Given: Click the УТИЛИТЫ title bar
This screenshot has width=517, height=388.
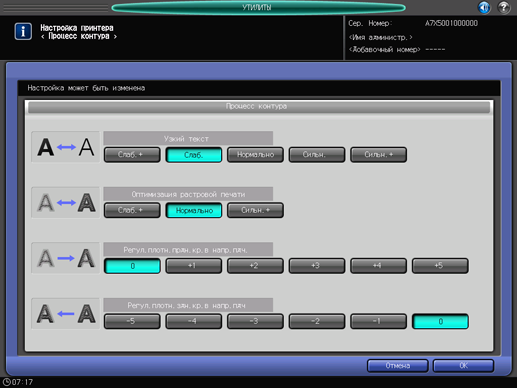Looking at the screenshot, I should tap(258, 7).
